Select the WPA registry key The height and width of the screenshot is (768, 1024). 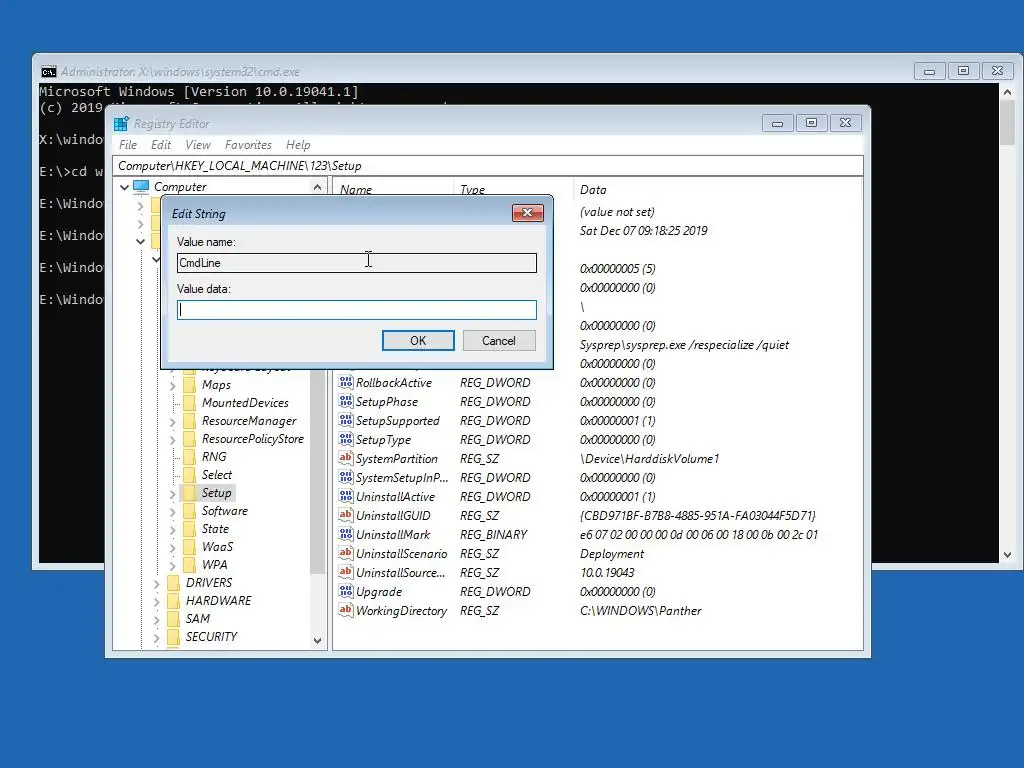click(x=214, y=565)
